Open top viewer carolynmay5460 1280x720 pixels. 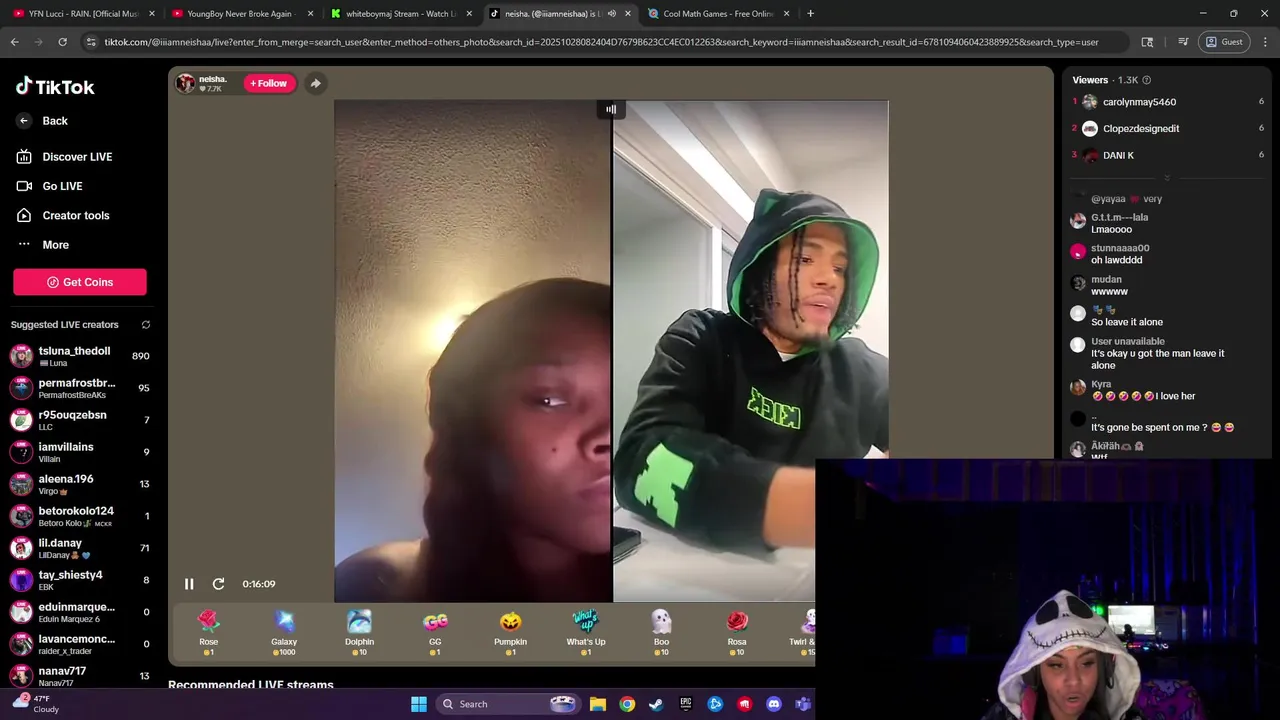coord(1139,102)
